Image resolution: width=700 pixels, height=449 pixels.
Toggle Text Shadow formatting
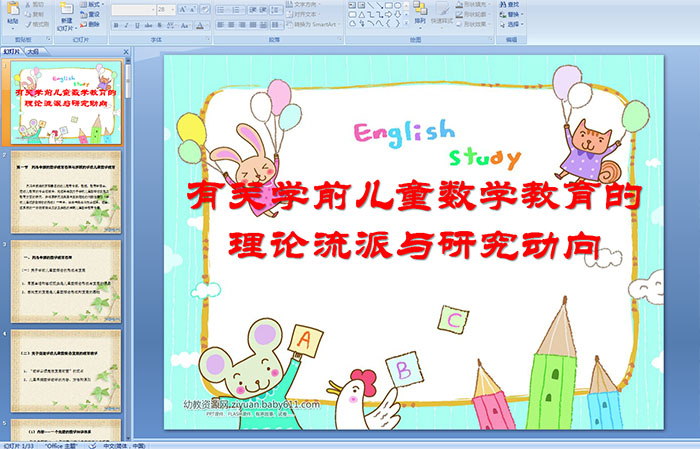point(159,25)
